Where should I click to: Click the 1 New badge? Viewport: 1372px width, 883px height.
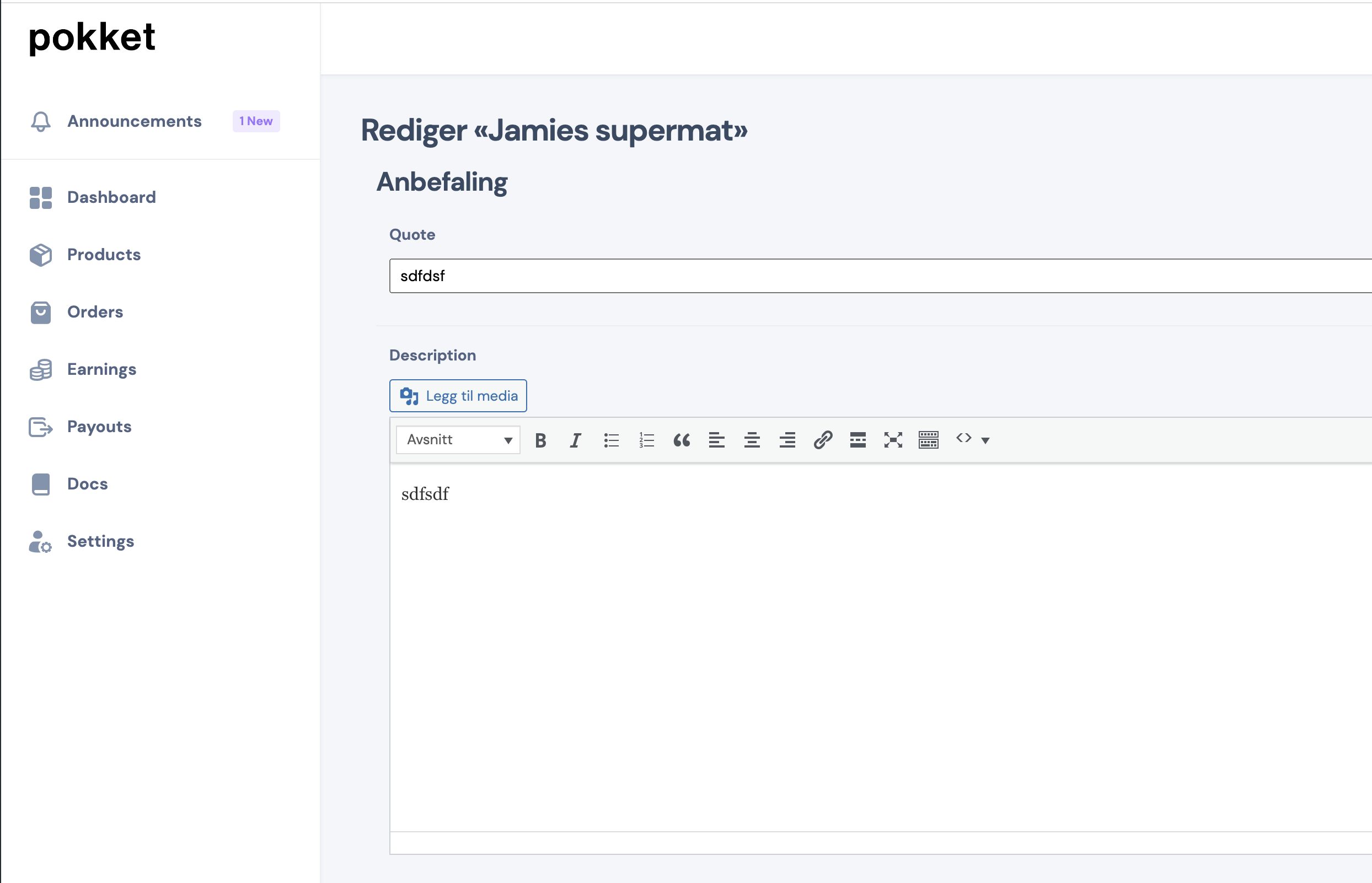point(256,121)
